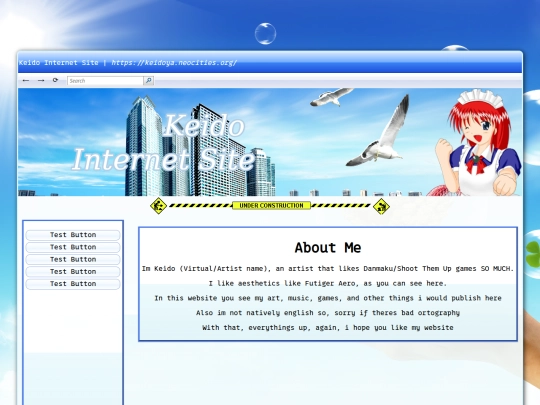Click the line starting 'Im Keido (Virtual/Artist name)'
The width and height of the screenshot is (540, 405).
[328, 269]
